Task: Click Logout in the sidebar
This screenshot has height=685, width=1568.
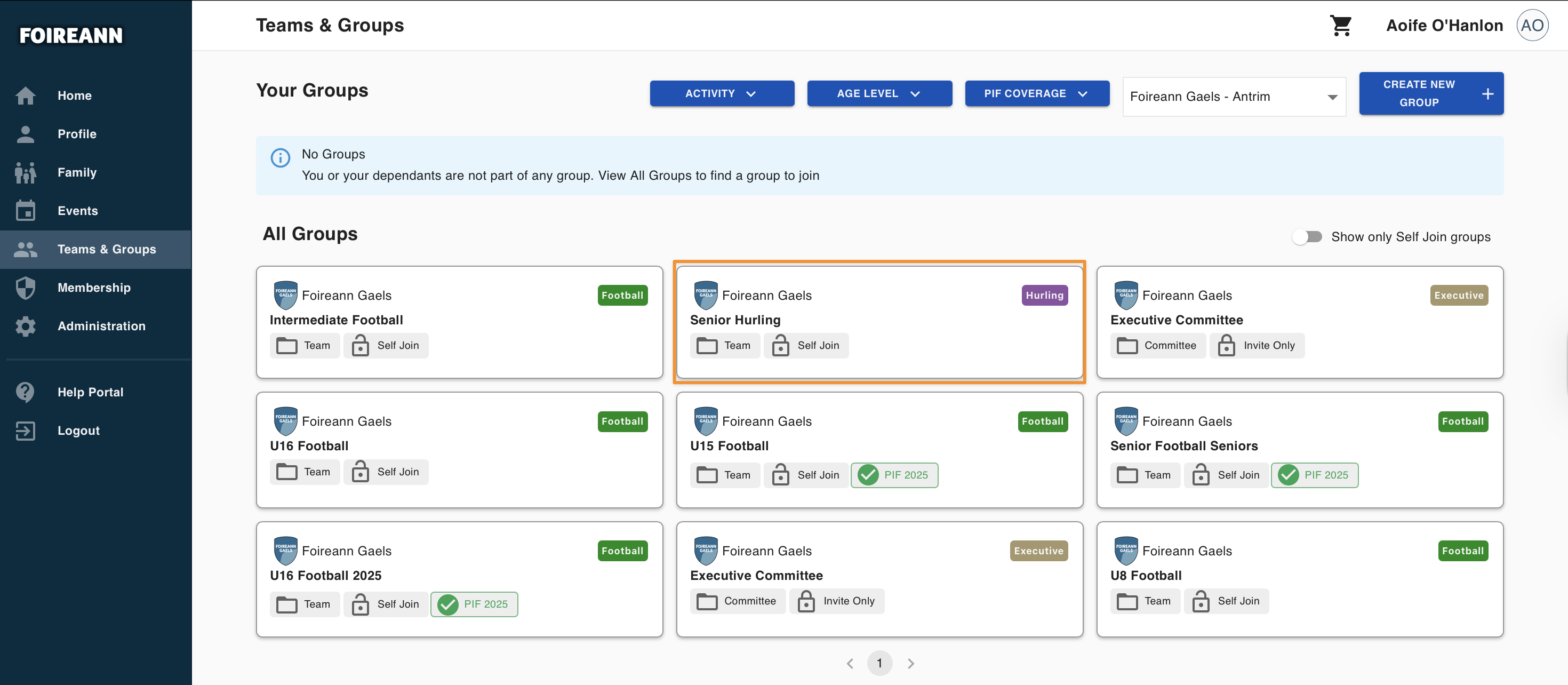Action: click(95, 431)
